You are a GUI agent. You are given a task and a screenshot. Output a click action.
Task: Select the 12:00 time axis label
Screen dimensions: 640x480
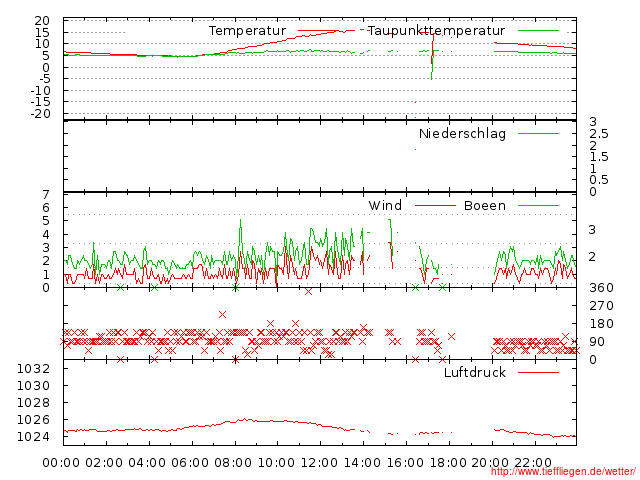point(319,463)
